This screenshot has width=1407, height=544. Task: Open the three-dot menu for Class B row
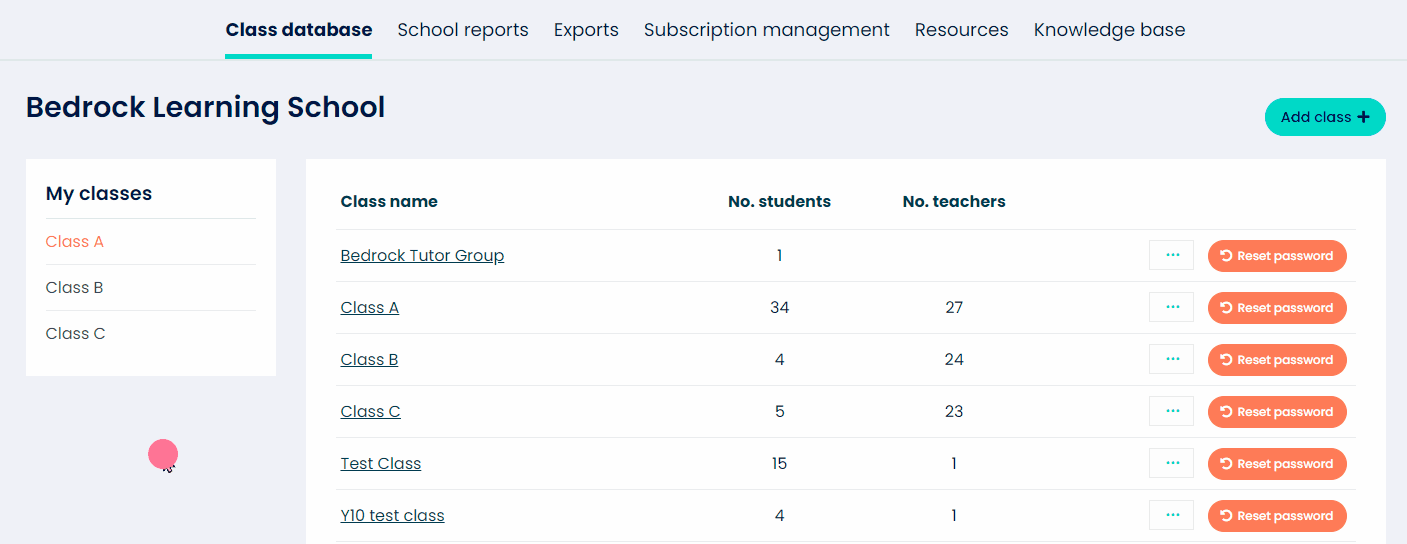pos(1171,360)
